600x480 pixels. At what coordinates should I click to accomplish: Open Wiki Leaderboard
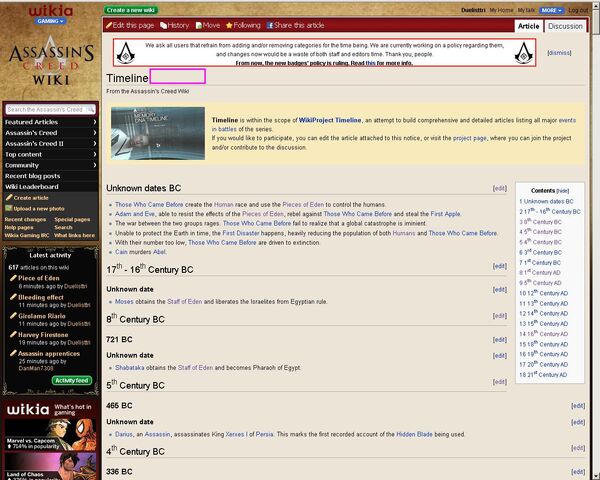coord(32,187)
